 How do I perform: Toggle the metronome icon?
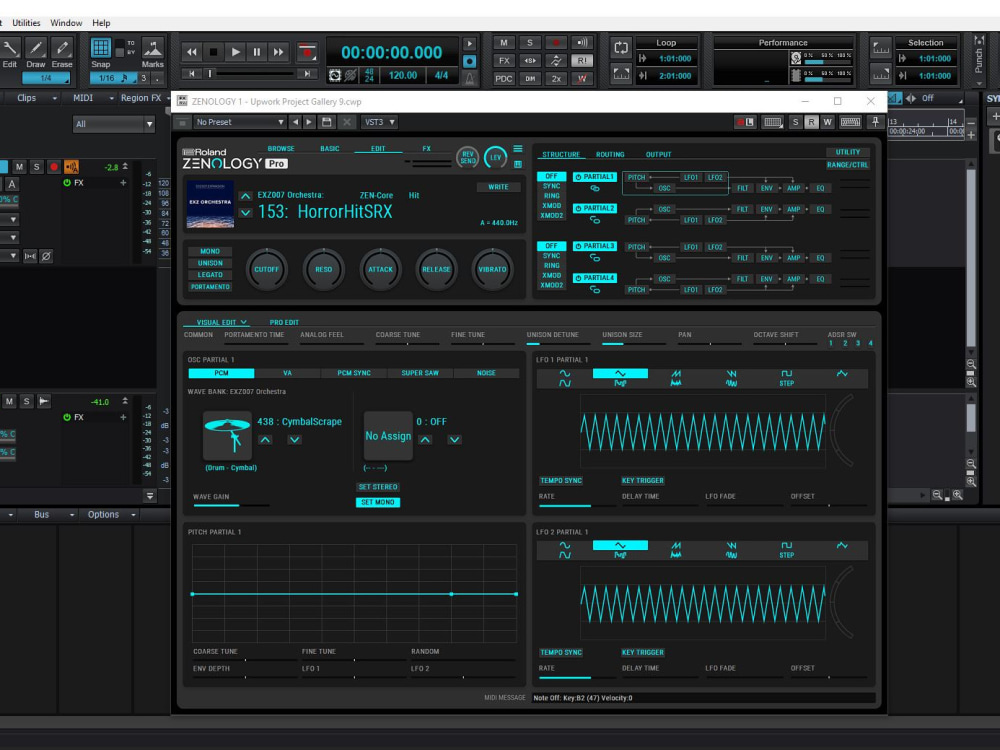pyautogui.click(x=469, y=78)
